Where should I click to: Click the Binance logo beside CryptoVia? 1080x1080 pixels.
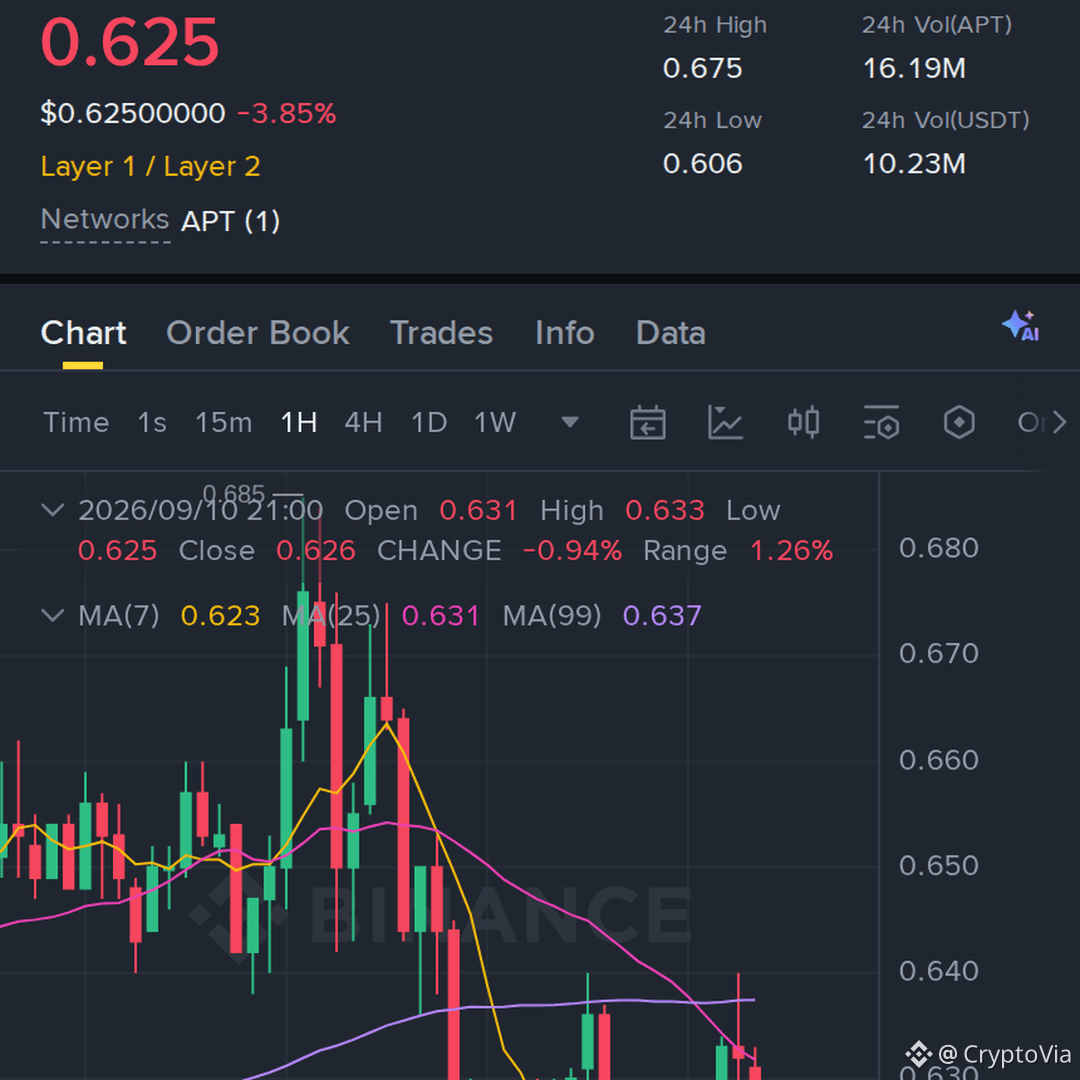click(918, 1054)
